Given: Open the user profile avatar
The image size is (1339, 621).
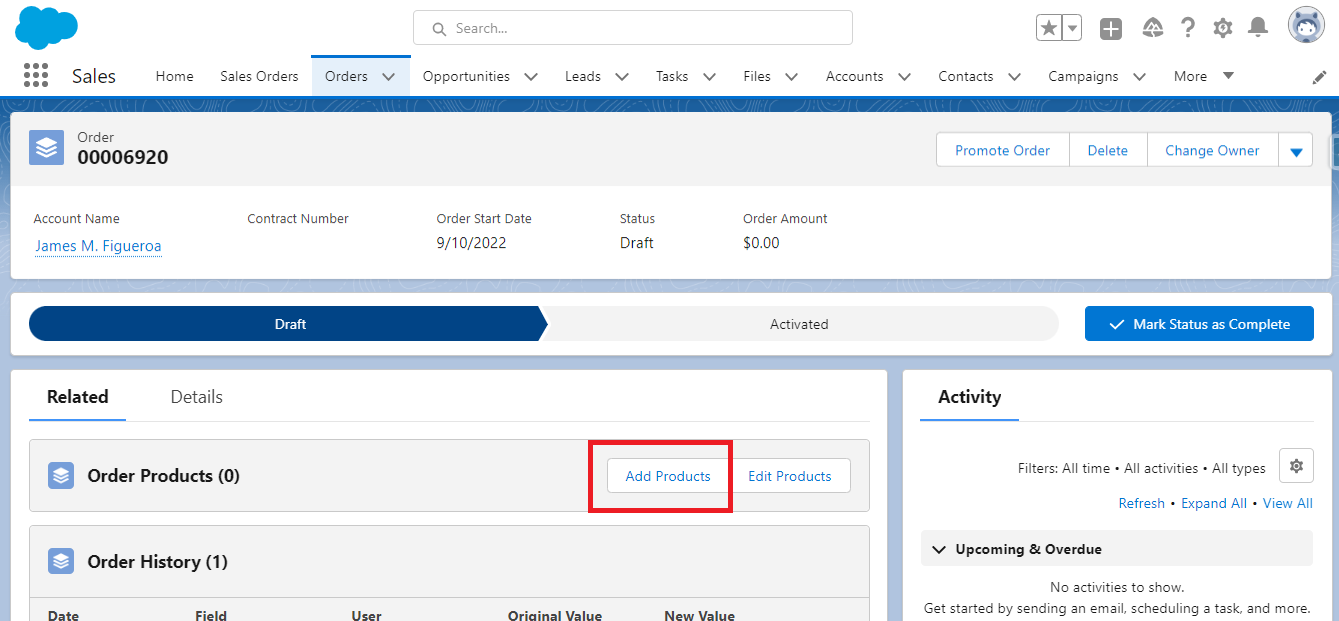Looking at the screenshot, I should coord(1306,27).
